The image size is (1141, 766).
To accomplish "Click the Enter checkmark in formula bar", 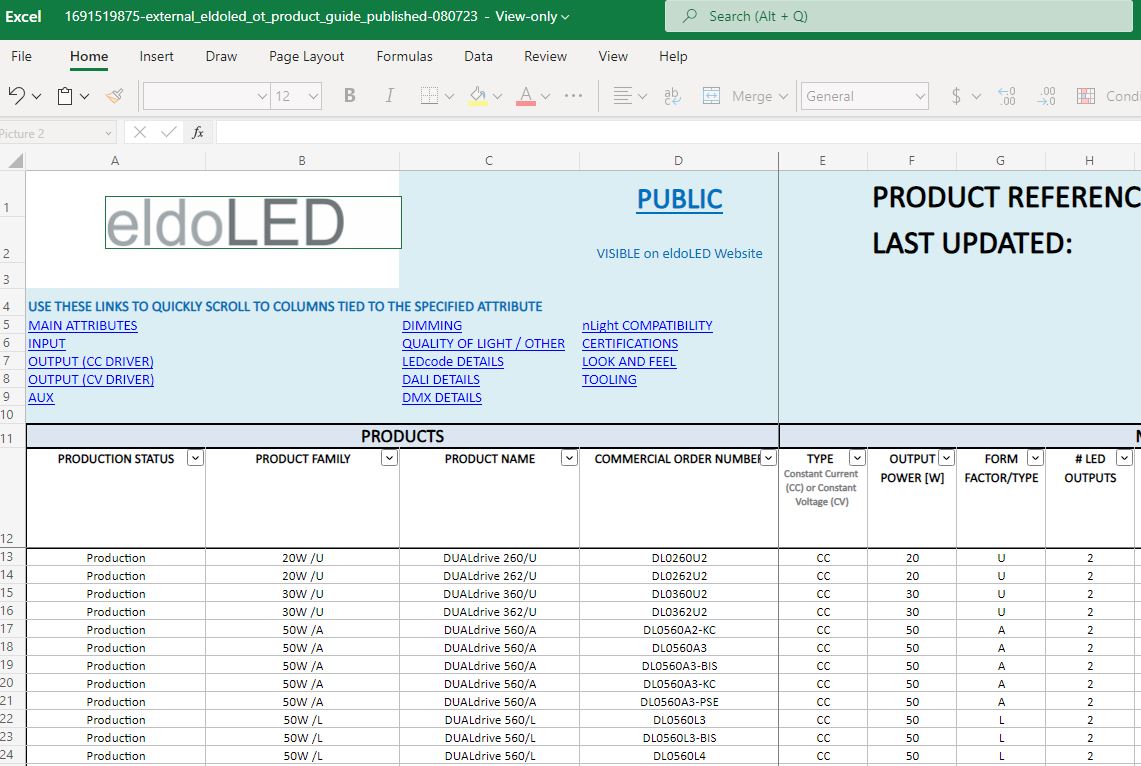I will [x=169, y=132].
